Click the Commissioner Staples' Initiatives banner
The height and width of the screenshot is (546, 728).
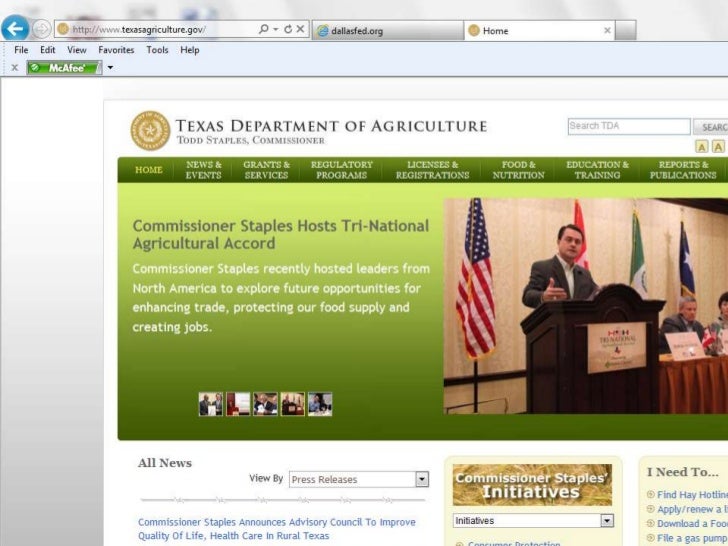(532, 485)
